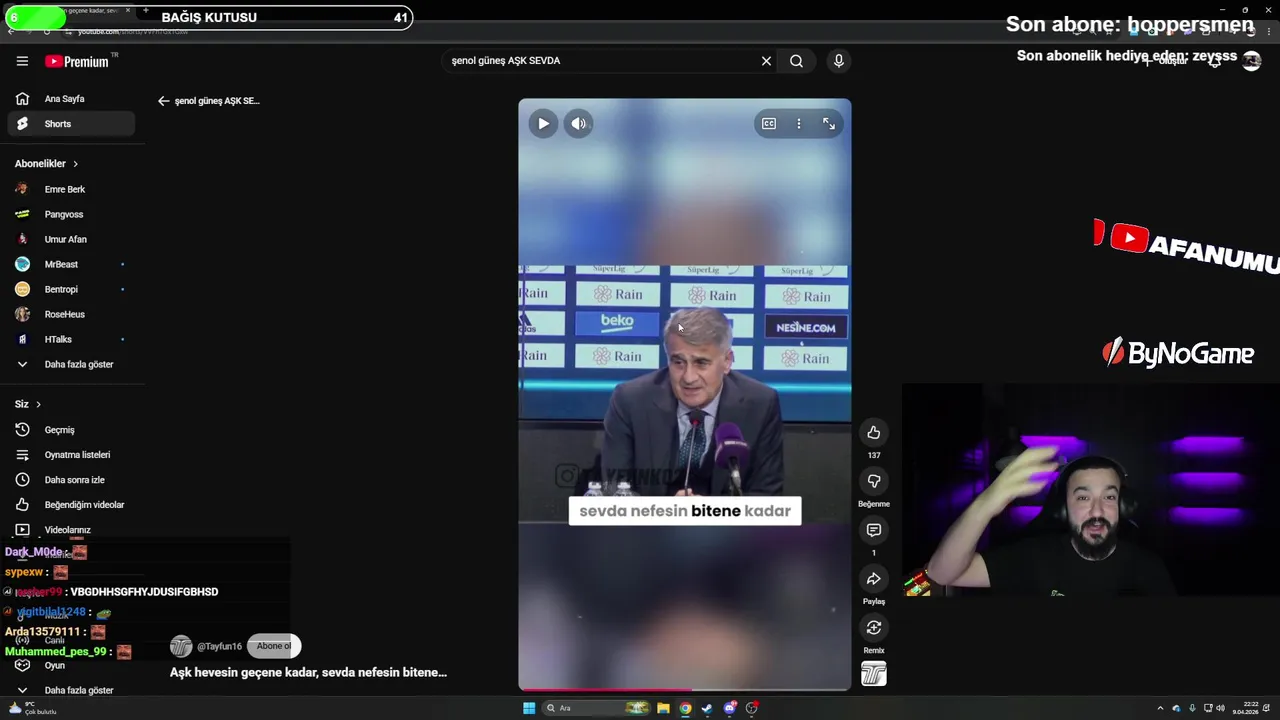Viewport: 1280px width, 720px height.
Task: Open Videolarınız page
Action: pyautogui.click(x=70, y=530)
